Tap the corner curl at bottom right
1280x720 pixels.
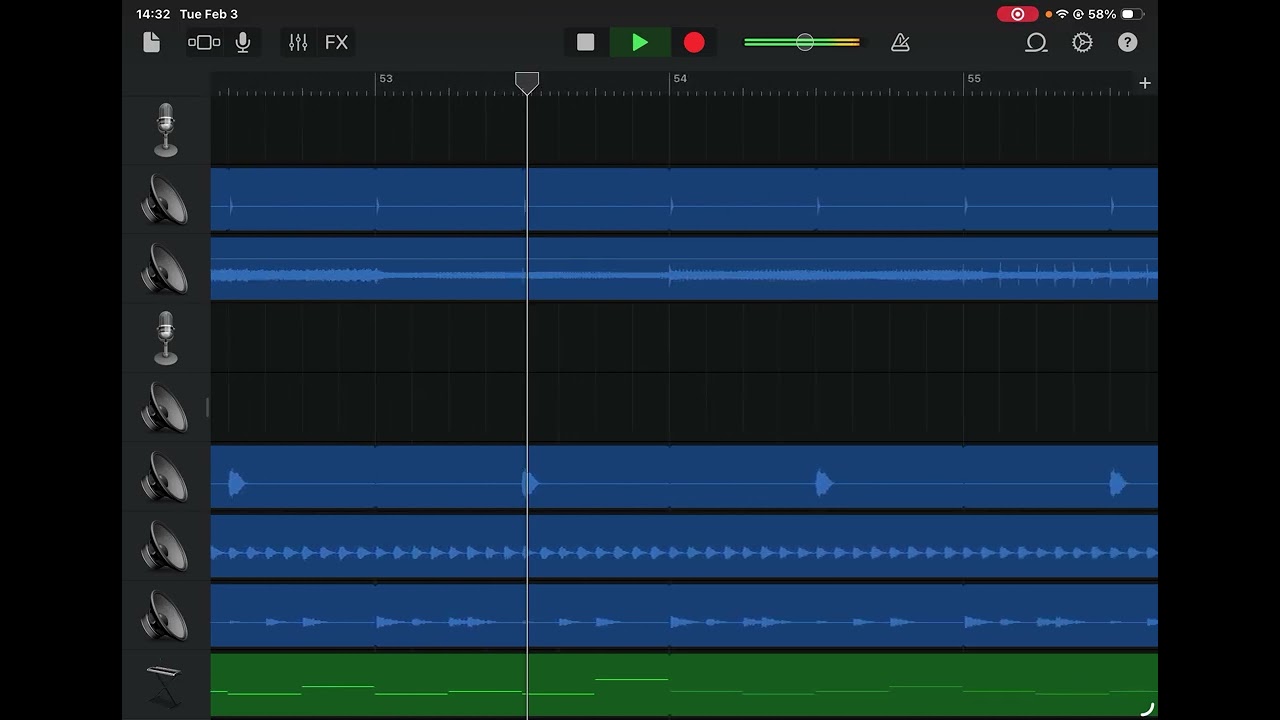[1147, 709]
